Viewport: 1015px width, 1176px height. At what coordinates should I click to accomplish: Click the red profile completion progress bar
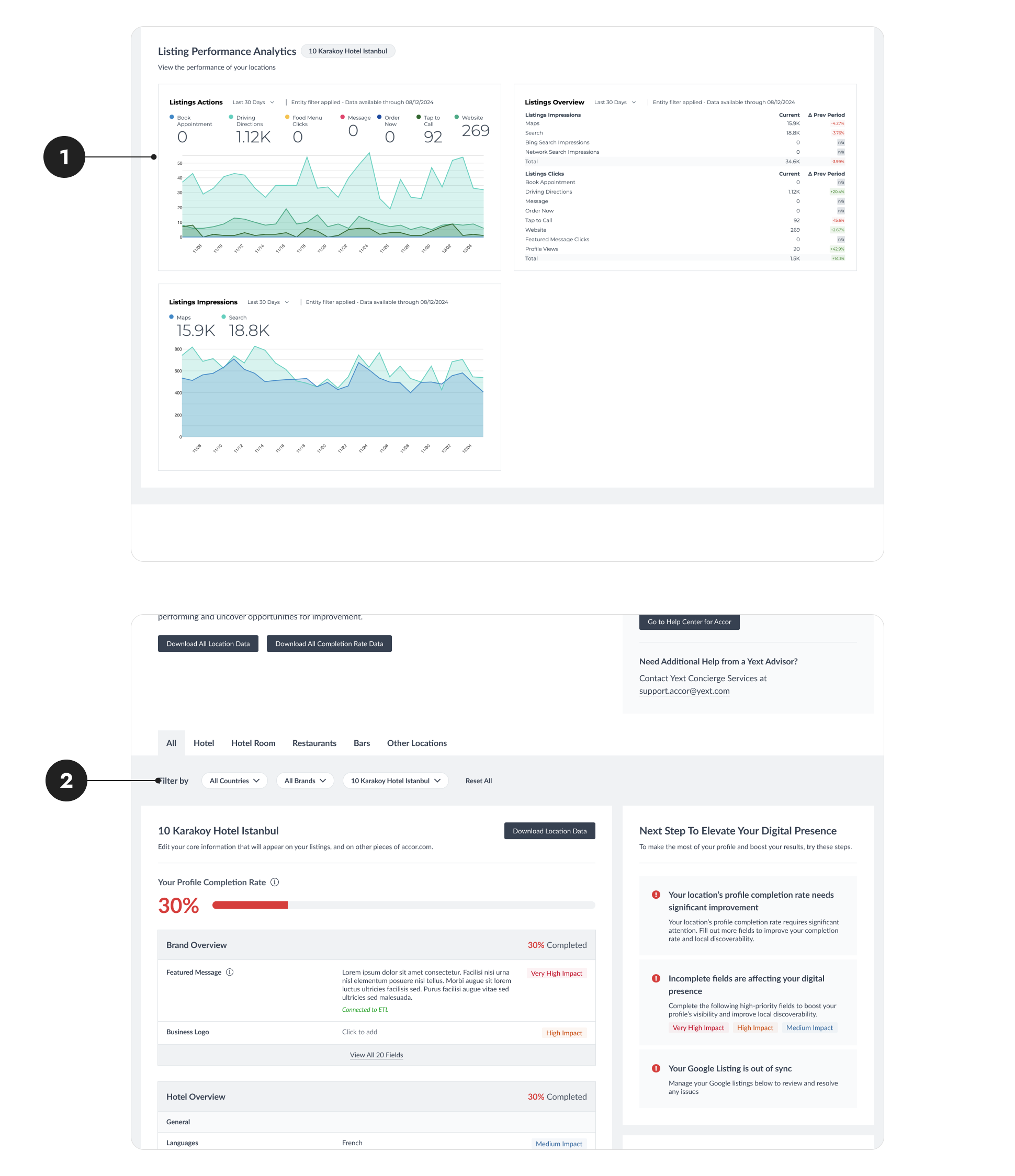click(250, 905)
